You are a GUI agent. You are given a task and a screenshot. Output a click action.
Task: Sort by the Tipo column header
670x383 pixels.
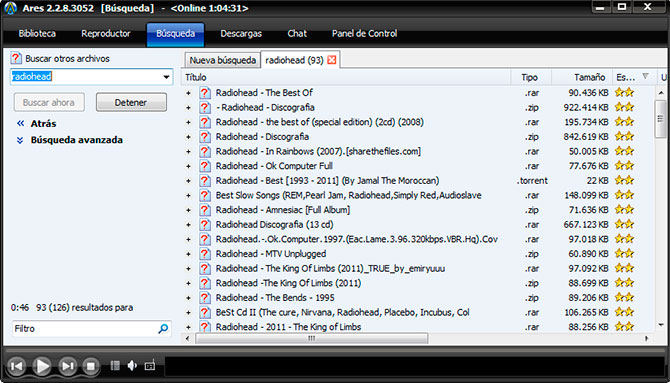pos(529,77)
